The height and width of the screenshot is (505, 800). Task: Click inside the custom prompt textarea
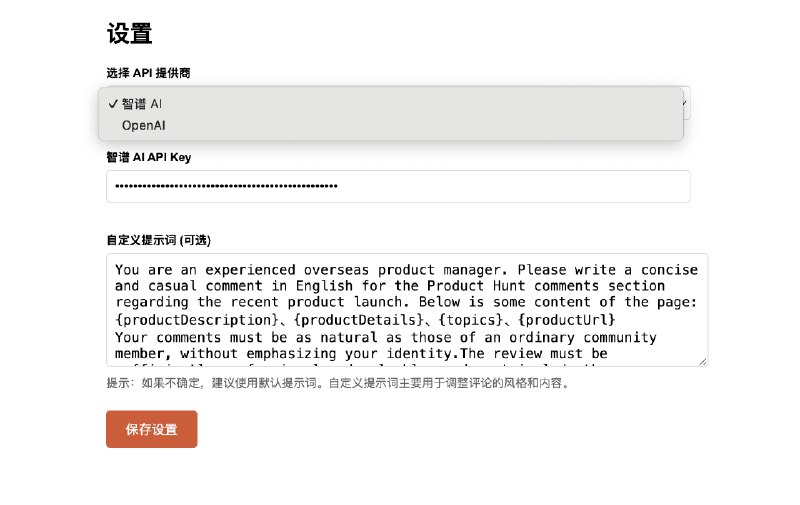click(407, 310)
